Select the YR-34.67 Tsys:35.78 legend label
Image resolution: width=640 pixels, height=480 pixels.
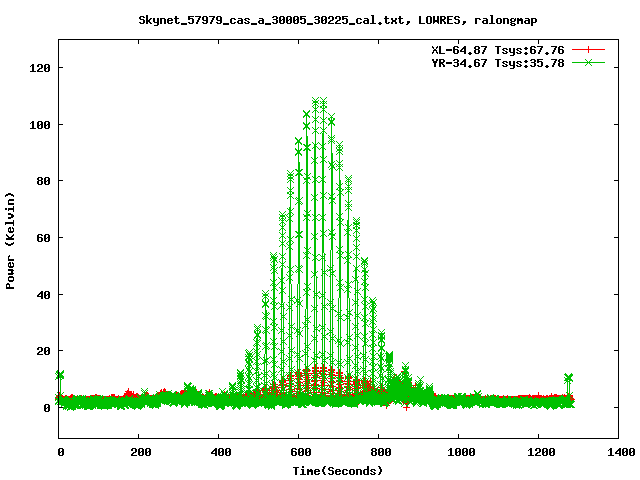[x=498, y=63]
